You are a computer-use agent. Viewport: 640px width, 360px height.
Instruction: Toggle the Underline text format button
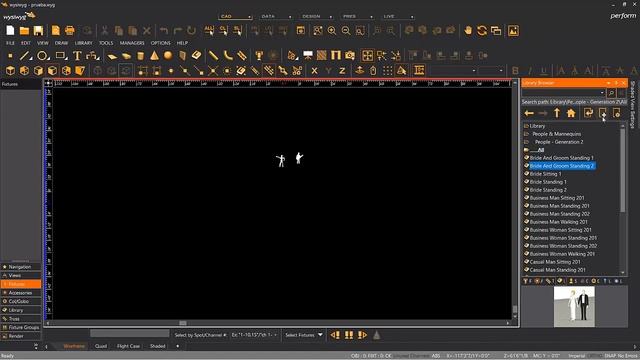tap(543, 71)
